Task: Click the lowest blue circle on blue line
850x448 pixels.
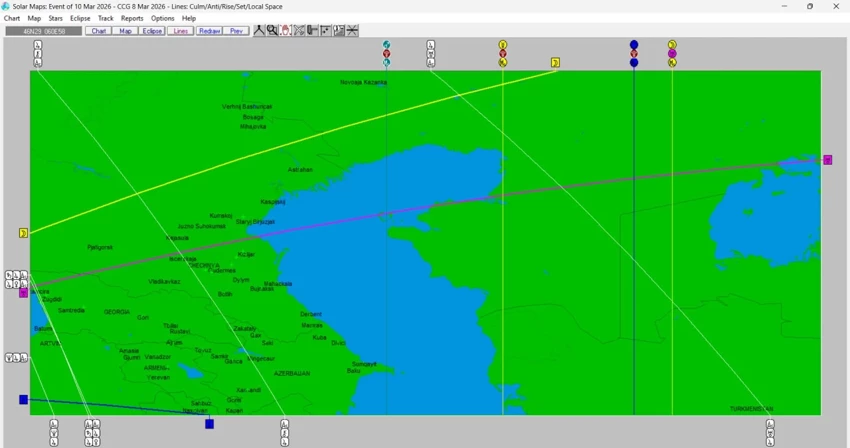Action: pyautogui.click(x=634, y=63)
